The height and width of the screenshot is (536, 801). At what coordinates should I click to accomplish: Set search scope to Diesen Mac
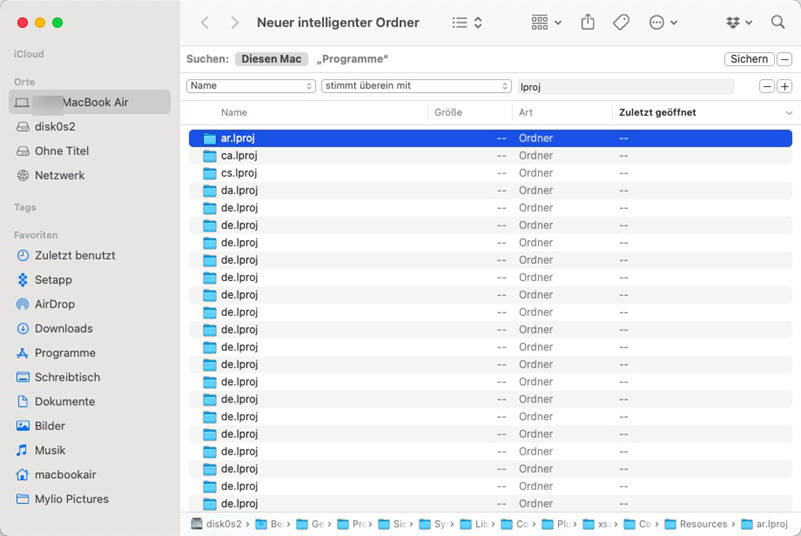click(x=271, y=59)
